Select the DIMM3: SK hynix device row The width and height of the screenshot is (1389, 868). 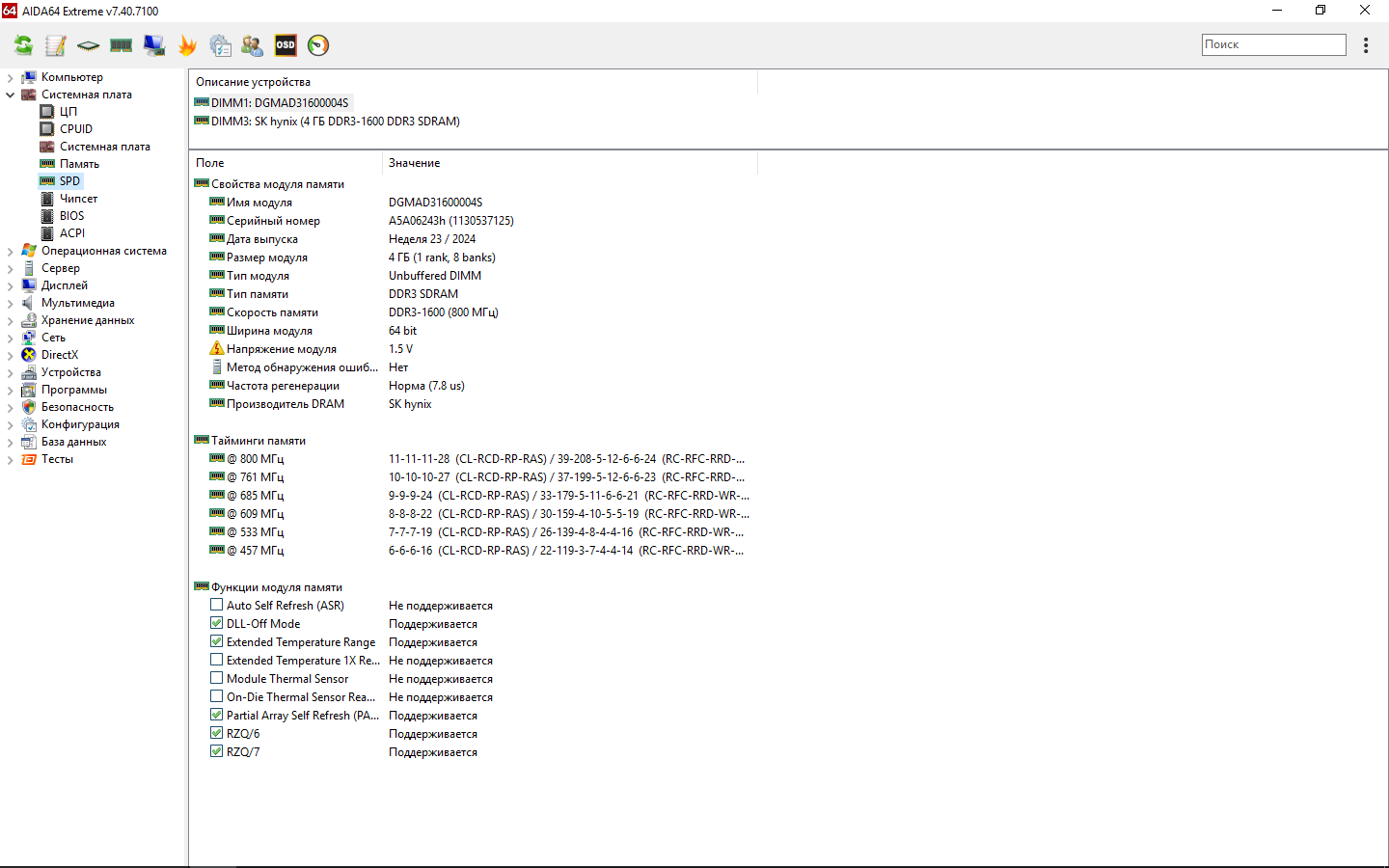point(335,122)
